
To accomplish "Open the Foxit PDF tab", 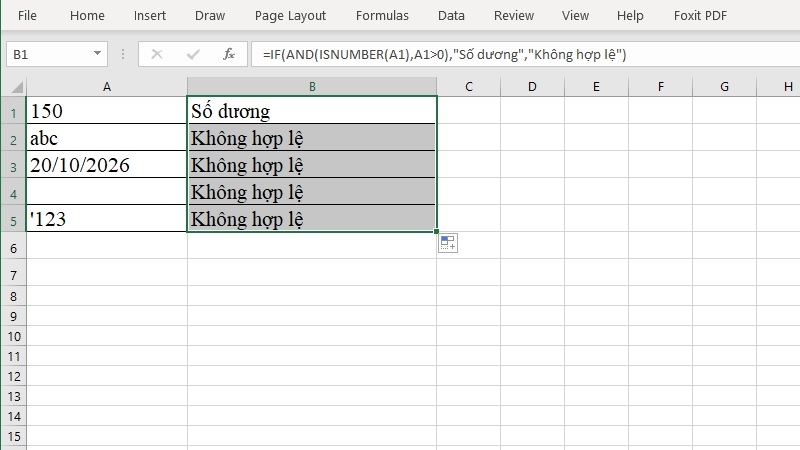I will point(700,16).
